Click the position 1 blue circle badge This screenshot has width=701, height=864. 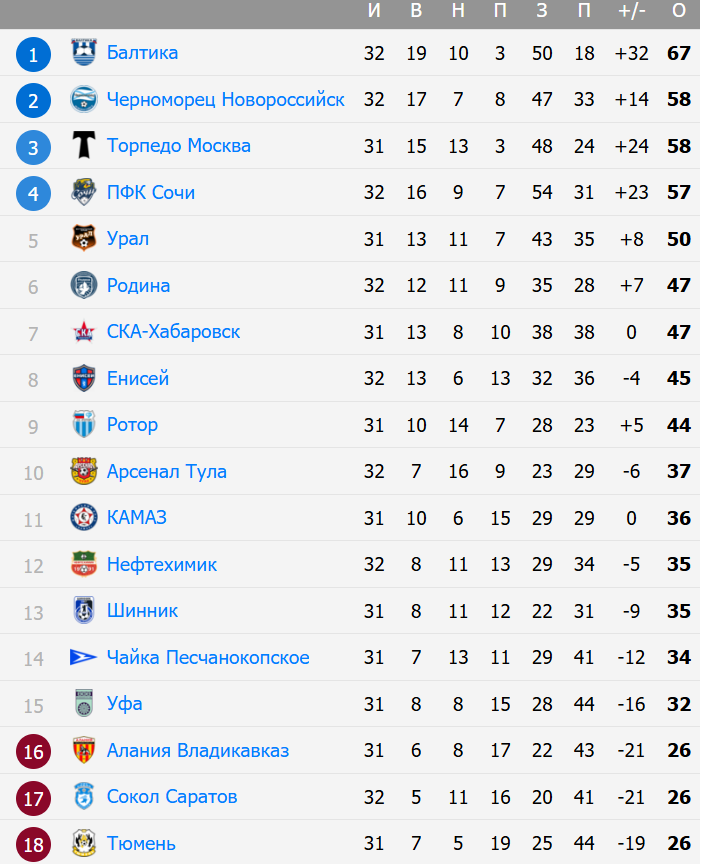click(x=33, y=55)
